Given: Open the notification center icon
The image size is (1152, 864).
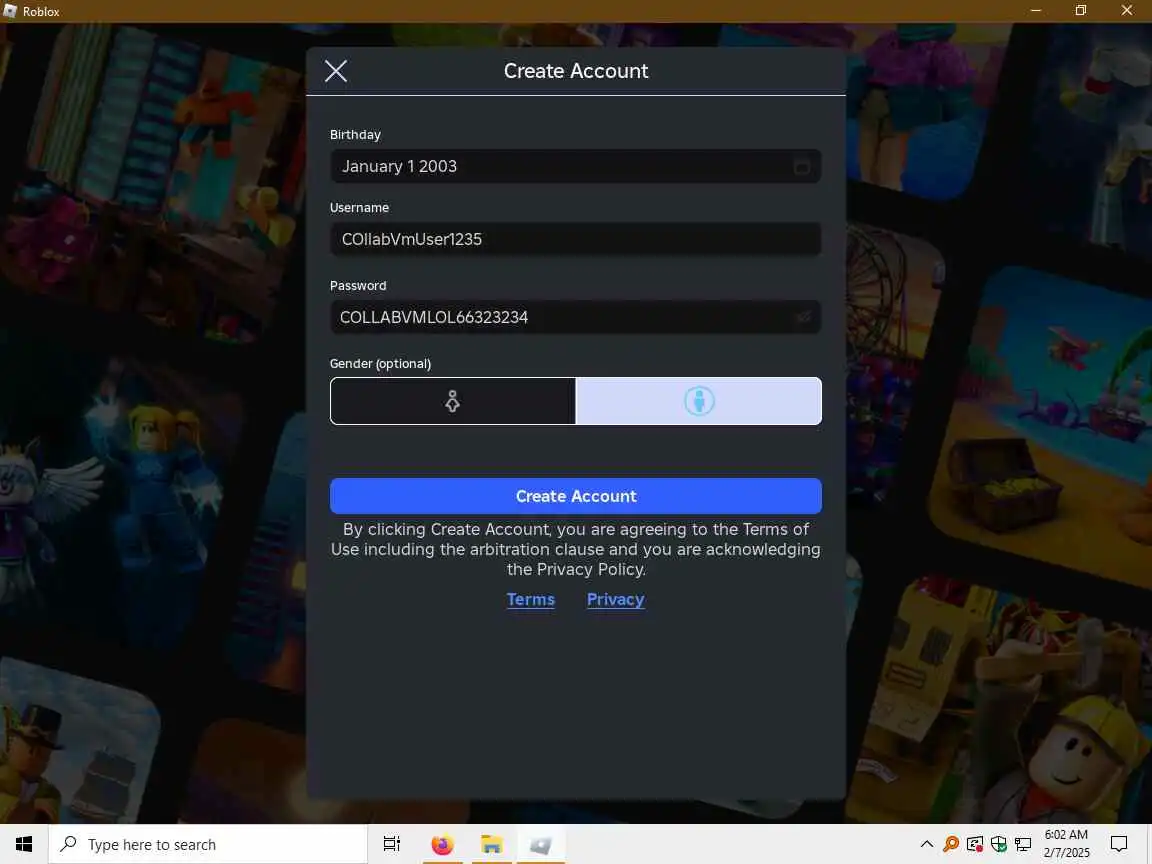Looking at the screenshot, I should [x=1119, y=844].
